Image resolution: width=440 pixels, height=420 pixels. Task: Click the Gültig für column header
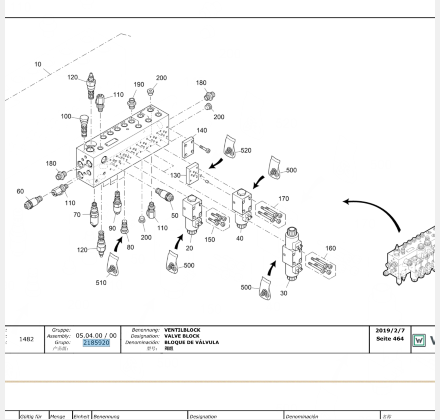pos(31,416)
